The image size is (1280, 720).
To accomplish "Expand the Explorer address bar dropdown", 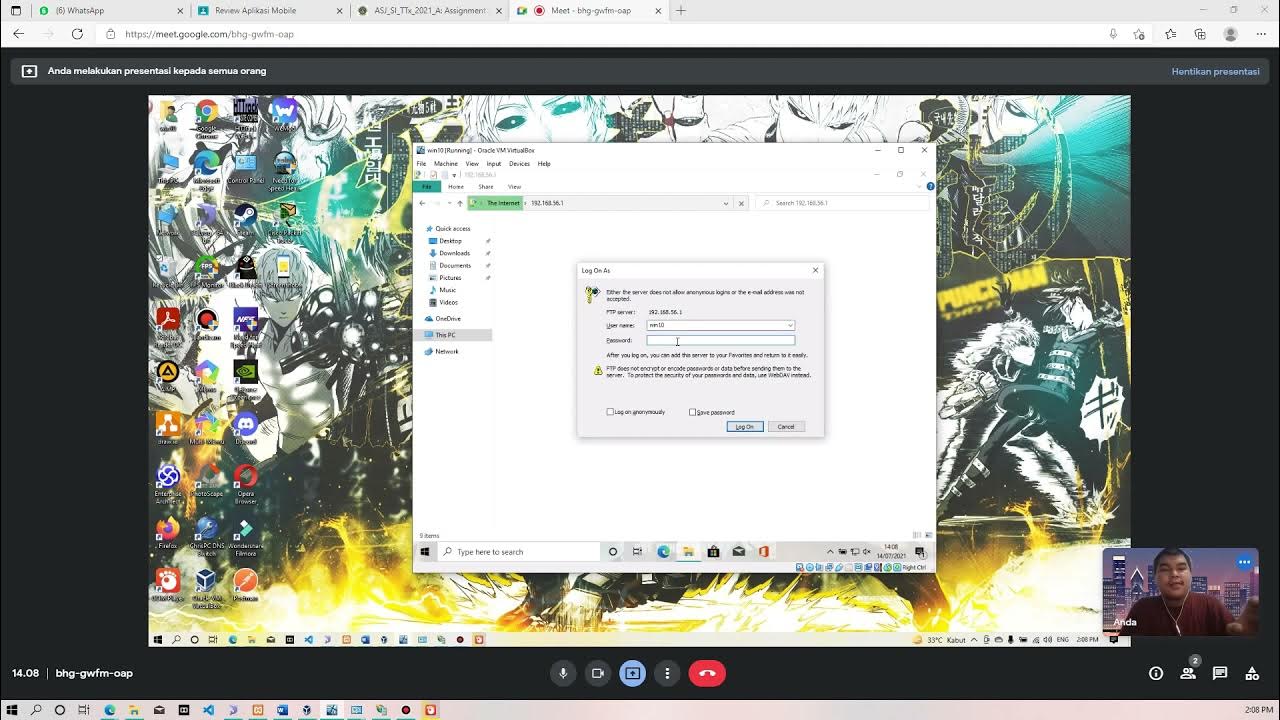I will 726,203.
